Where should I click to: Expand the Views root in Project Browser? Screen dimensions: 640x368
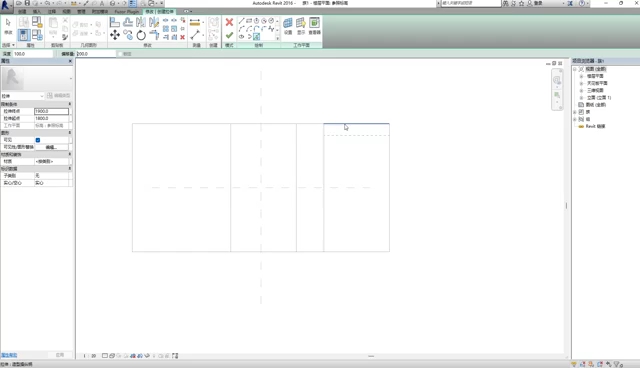575,69
